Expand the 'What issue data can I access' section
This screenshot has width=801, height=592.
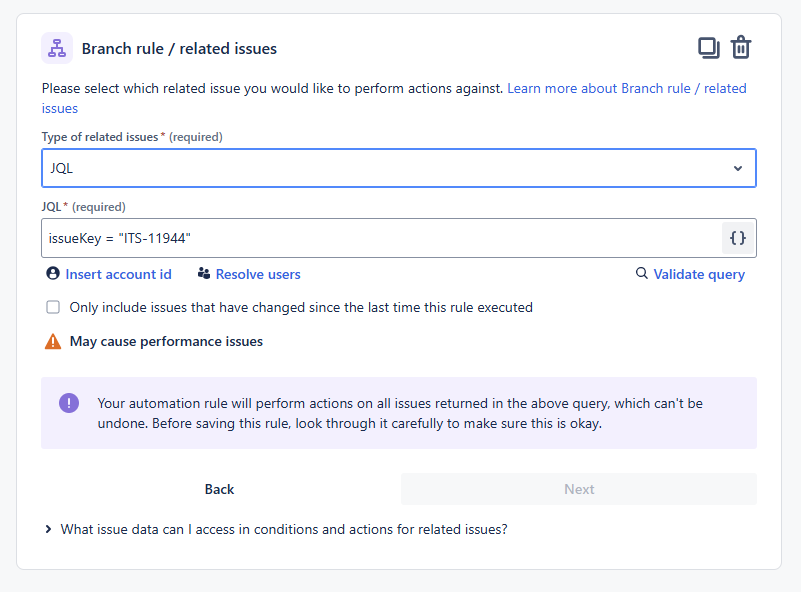click(49, 530)
